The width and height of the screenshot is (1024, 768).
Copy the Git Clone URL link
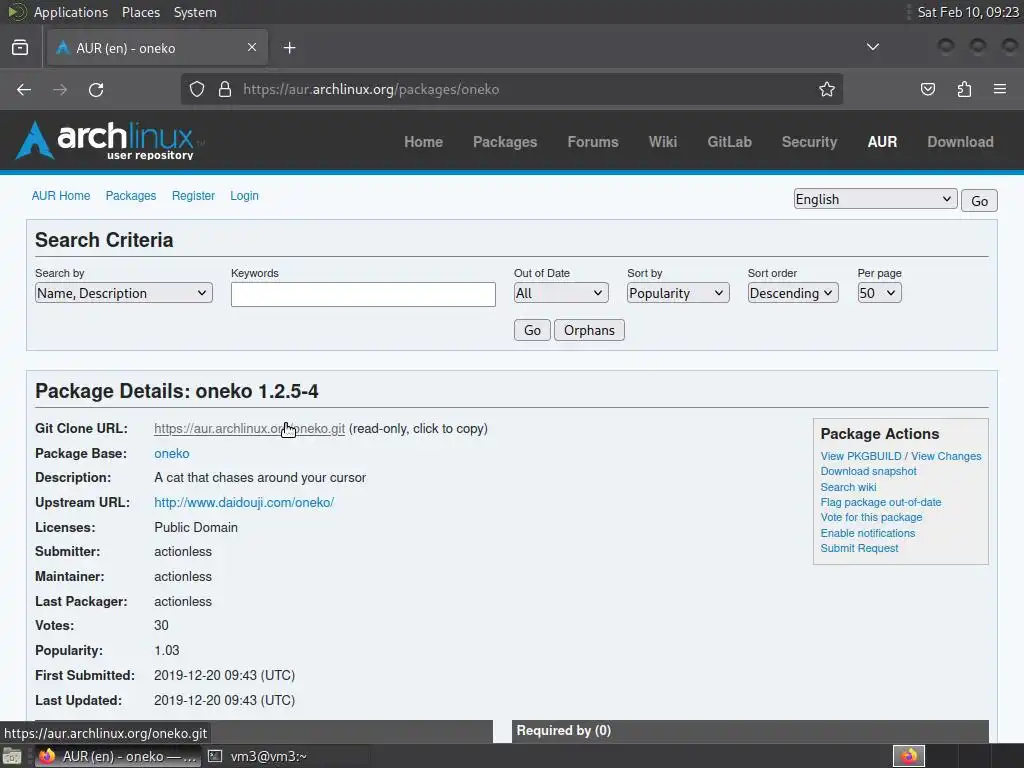pos(249,428)
